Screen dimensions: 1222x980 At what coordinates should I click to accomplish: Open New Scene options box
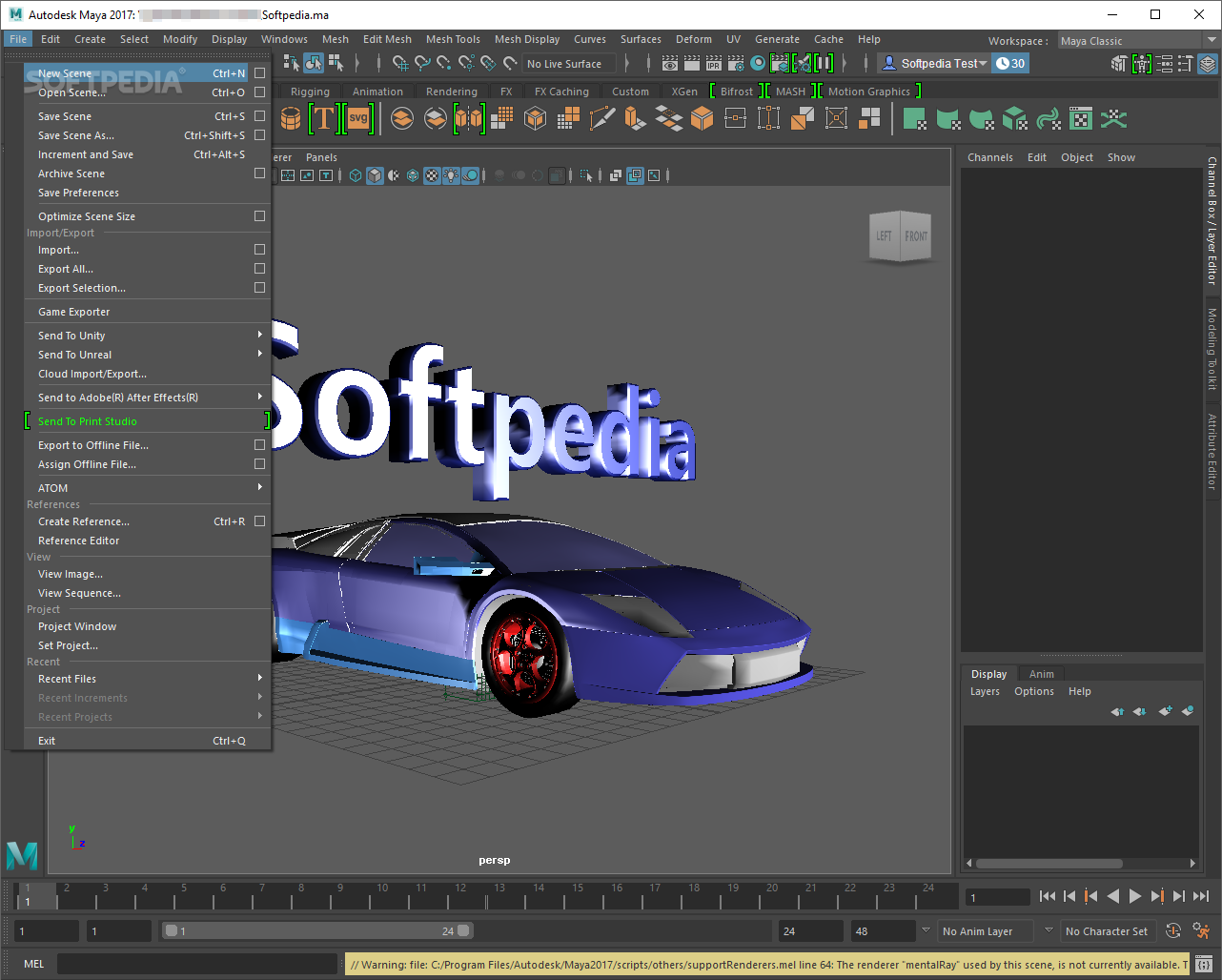pos(259,73)
